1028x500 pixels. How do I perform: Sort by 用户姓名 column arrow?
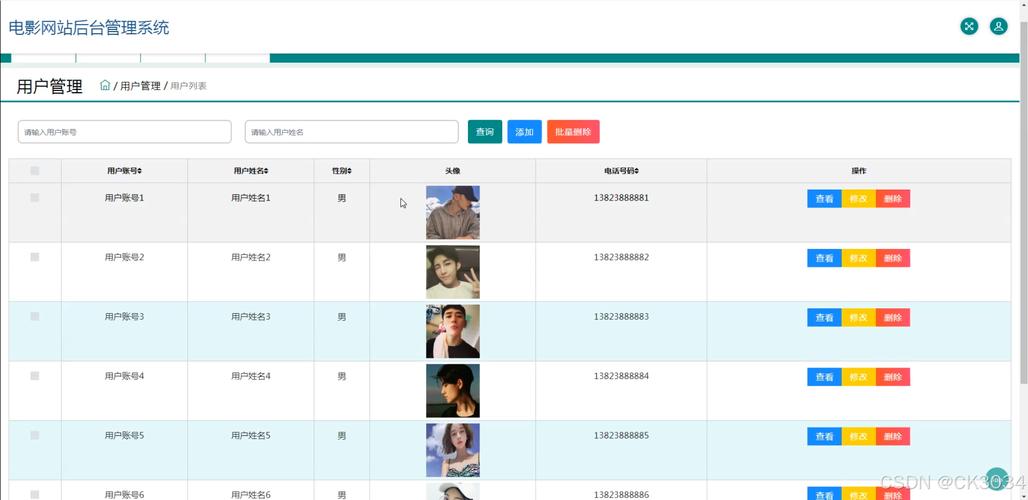(266, 171)
